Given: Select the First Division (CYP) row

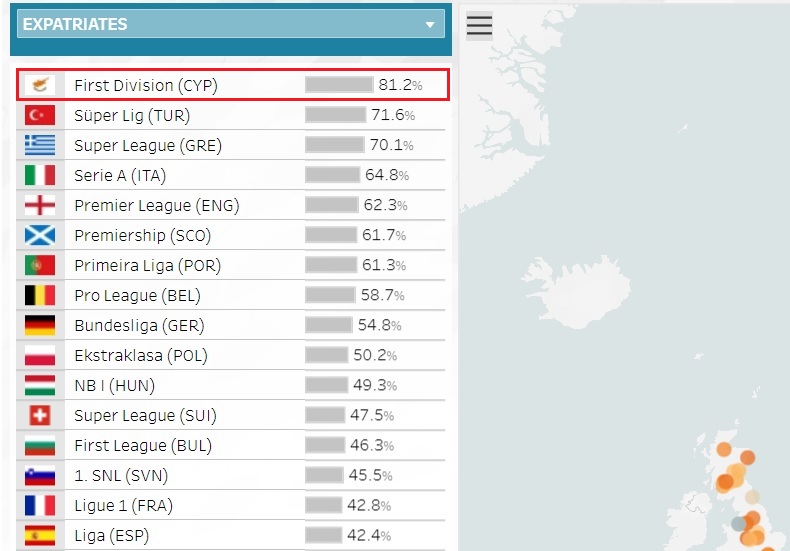Looking at the screenshot, I should pos(232,85).
